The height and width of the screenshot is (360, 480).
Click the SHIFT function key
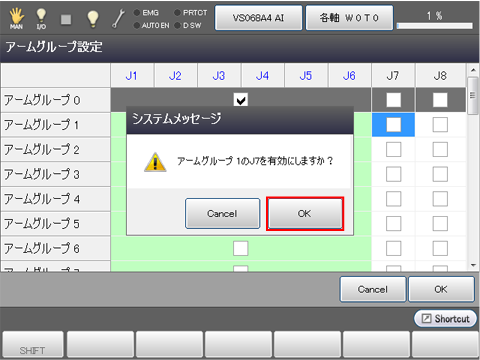coord(33,345)
